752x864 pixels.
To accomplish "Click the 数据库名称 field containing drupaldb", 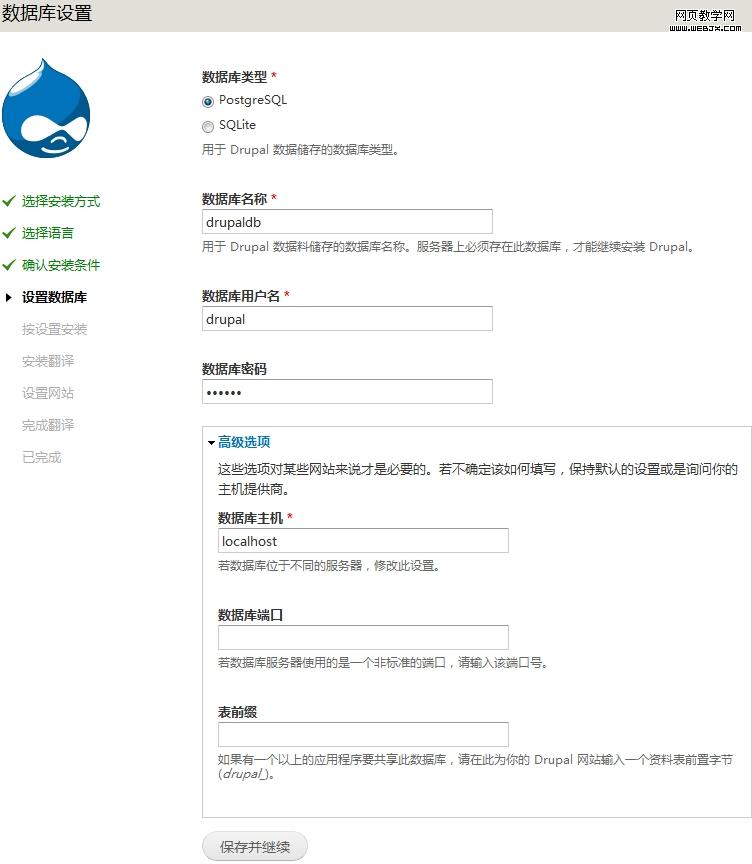I will tap(347, 222).
